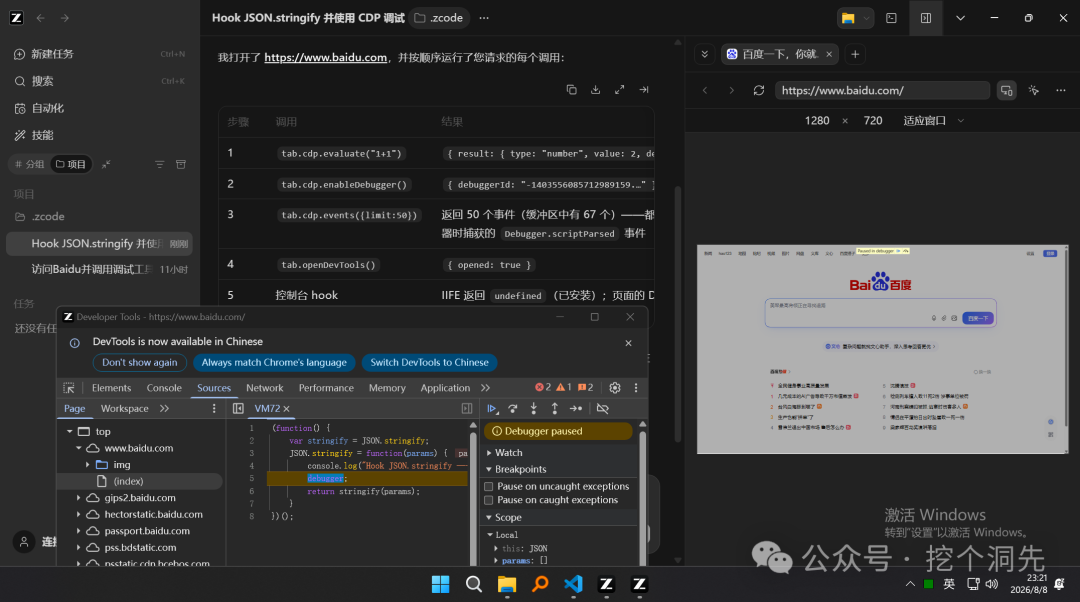Open DevTools three-dot customize menu
The image size is (1080, 602).
coord(636,388)
